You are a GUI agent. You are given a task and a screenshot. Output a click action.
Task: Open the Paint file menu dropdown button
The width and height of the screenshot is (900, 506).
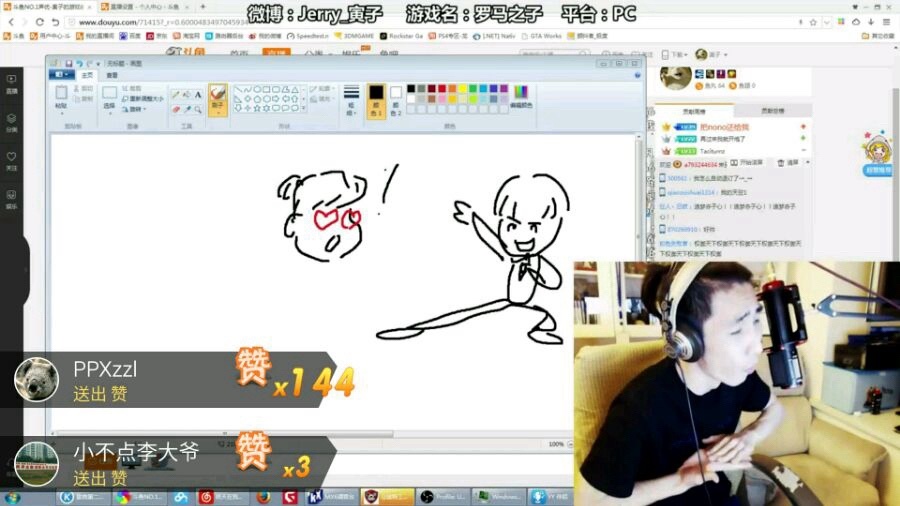pyautogui.click(x=62, y=75)
